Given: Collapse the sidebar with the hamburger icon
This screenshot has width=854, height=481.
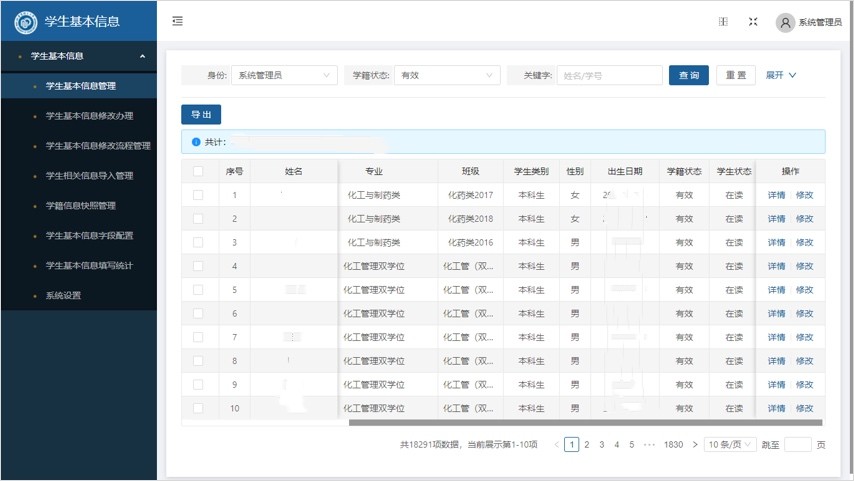Looking at the screenshot, I should (177, 21).
